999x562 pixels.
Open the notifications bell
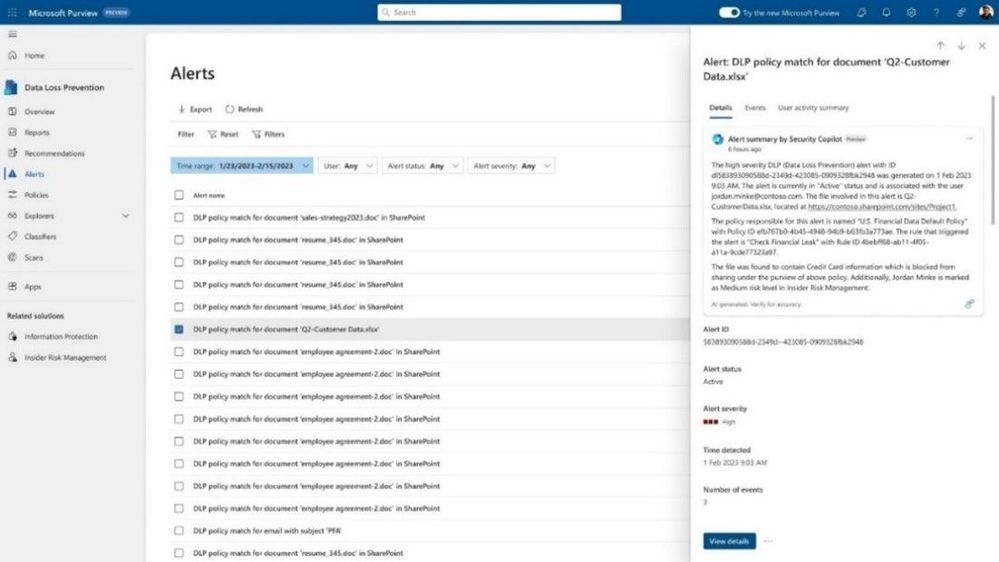click(886, 12)
